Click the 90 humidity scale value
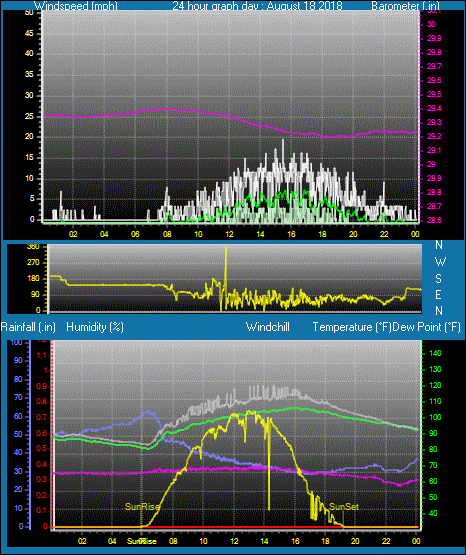Screen dimensions: 466x555 [x=18, y=361]
